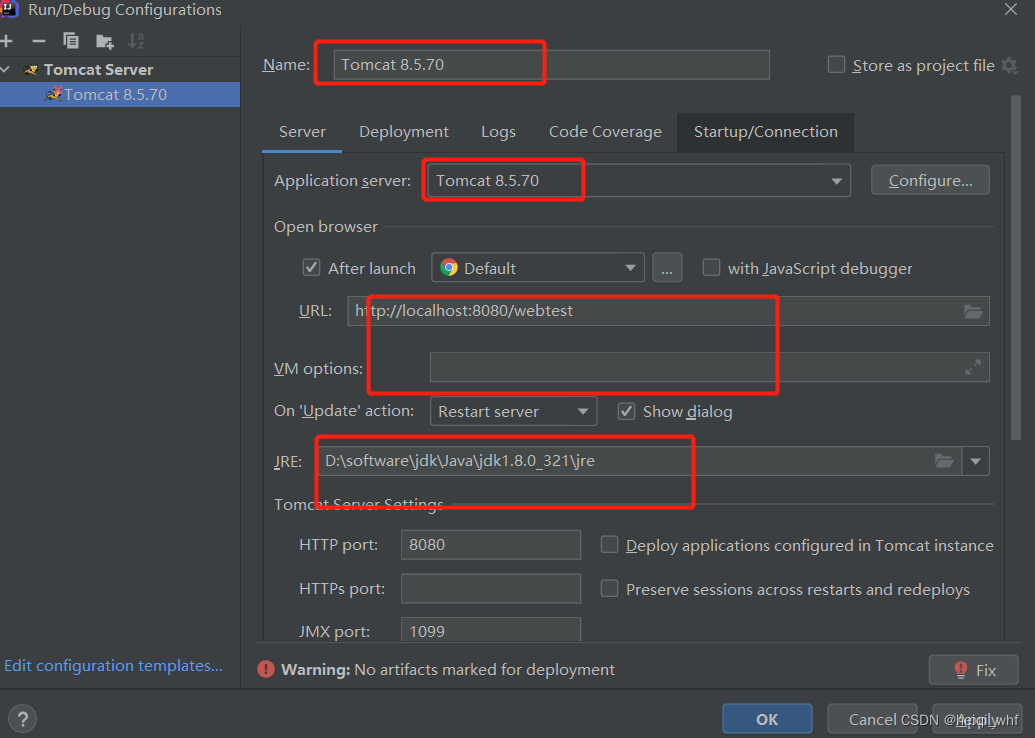
Task: Select Tomcat 8.5.70 in the configuration tree
Action: [119, 94]
